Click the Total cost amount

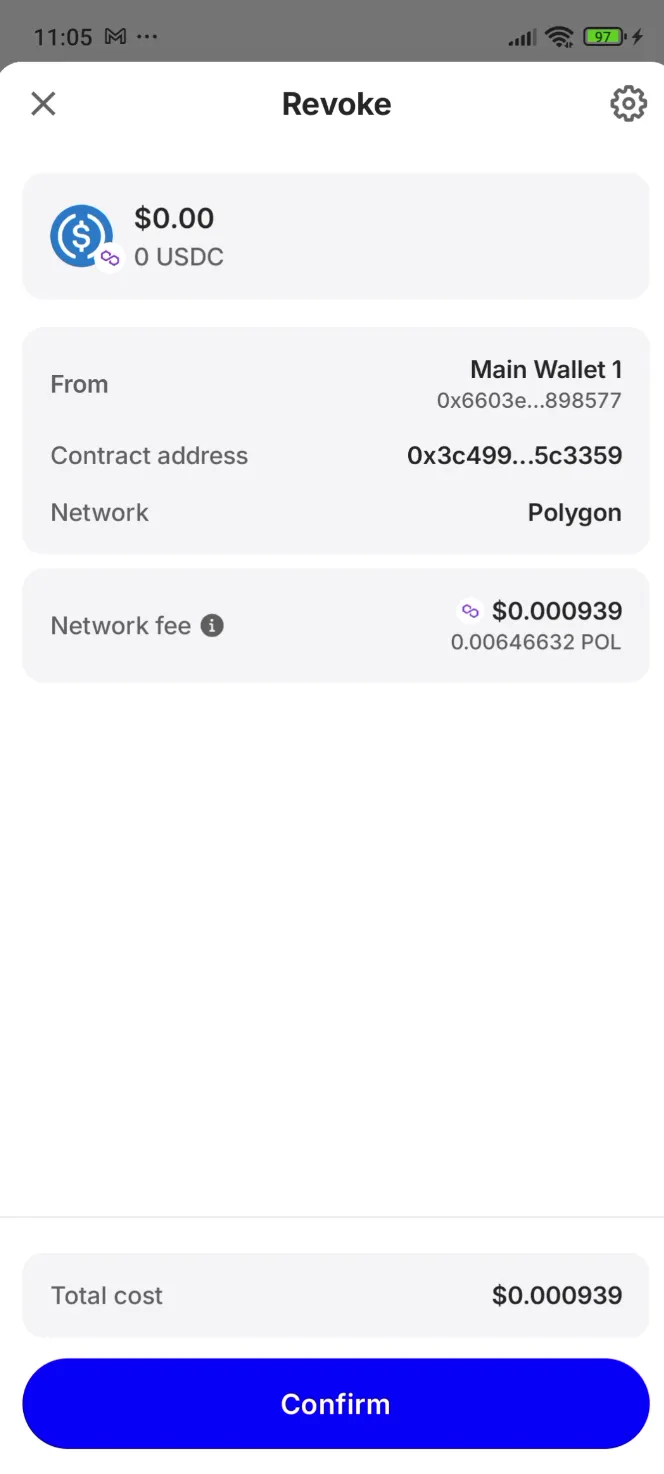pyautogui.click(x=557, y=1294)
